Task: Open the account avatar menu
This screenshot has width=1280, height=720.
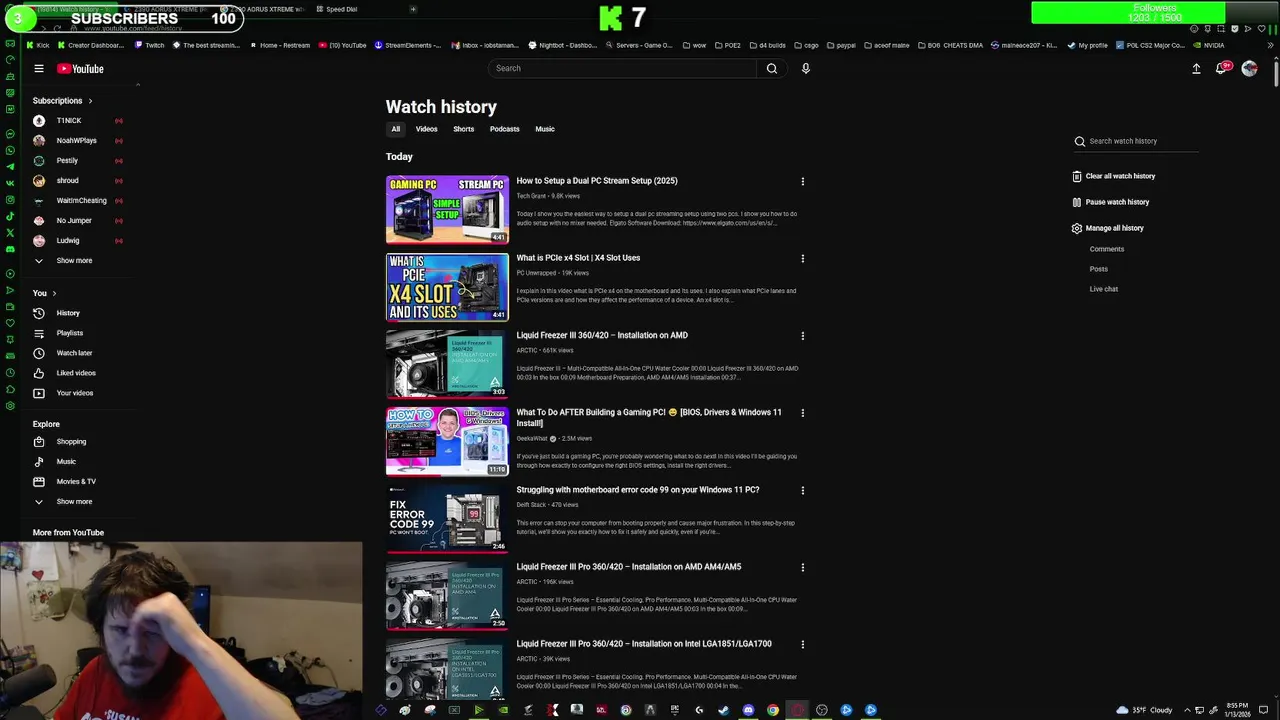Action: coord(1249,68)
